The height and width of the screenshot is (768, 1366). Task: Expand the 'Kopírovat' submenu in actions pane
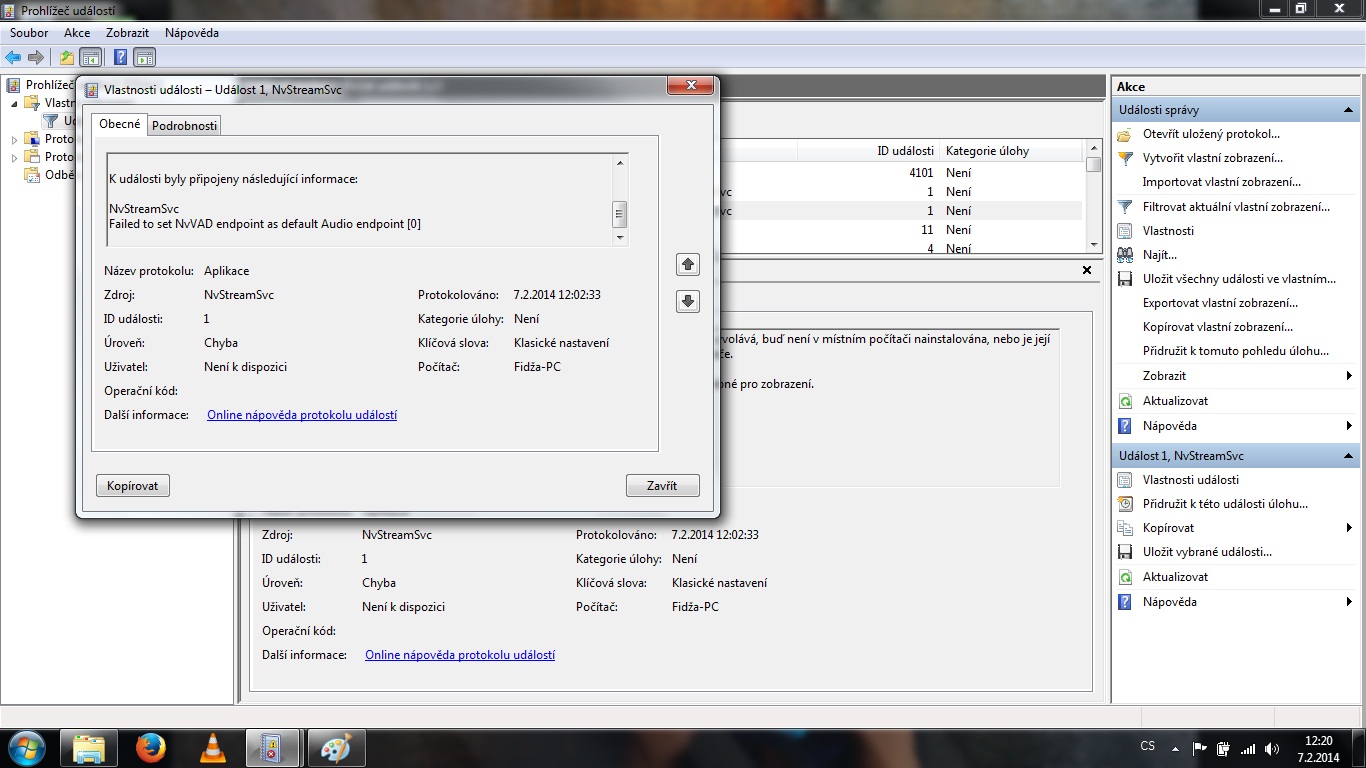pos(1349,528)
